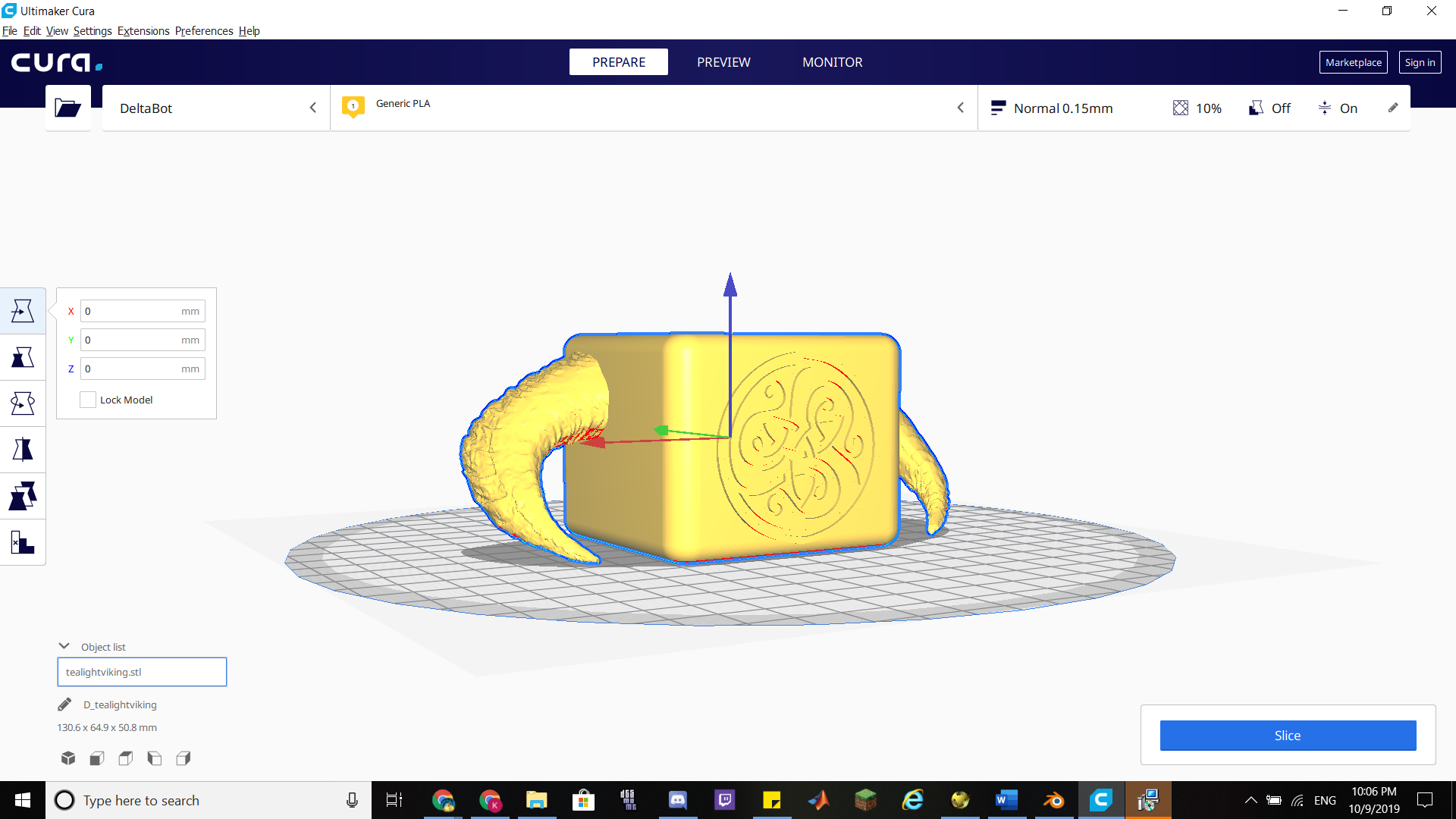1456x819 pixels.
Task: Switch to the PREVIEW tab
Action: tap(723, 62)
